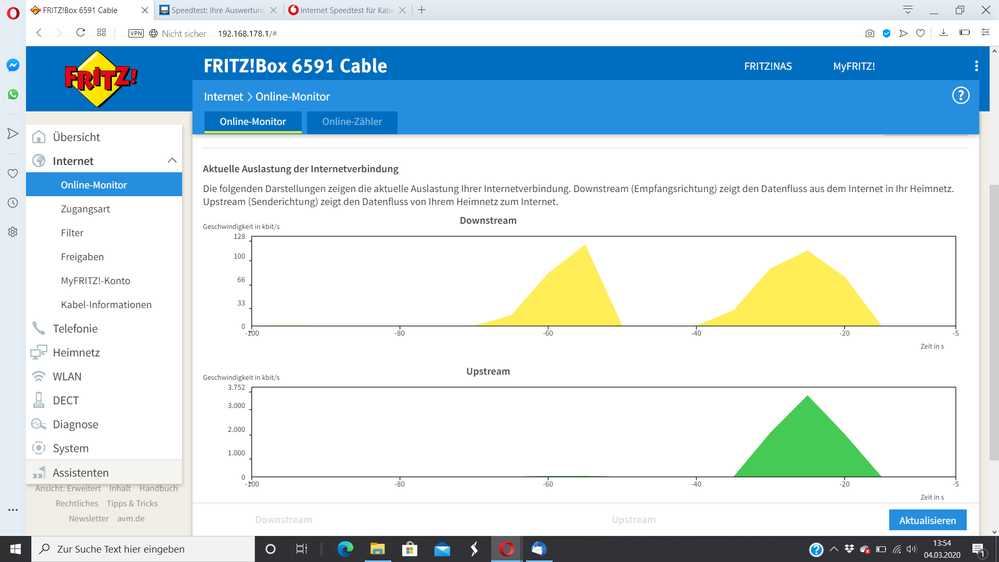Open FRITZ!Box three-dot menu

[x=976, y=66]
